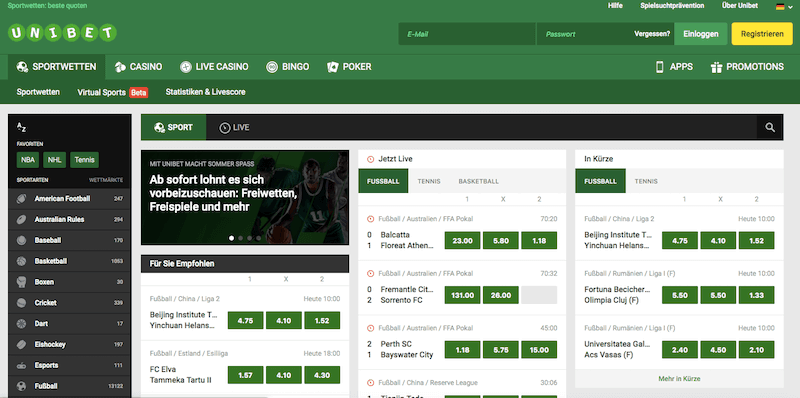800x398 pixels.
Task: Open A-Z sports sorting icon
Action: (x=21, y=128)
